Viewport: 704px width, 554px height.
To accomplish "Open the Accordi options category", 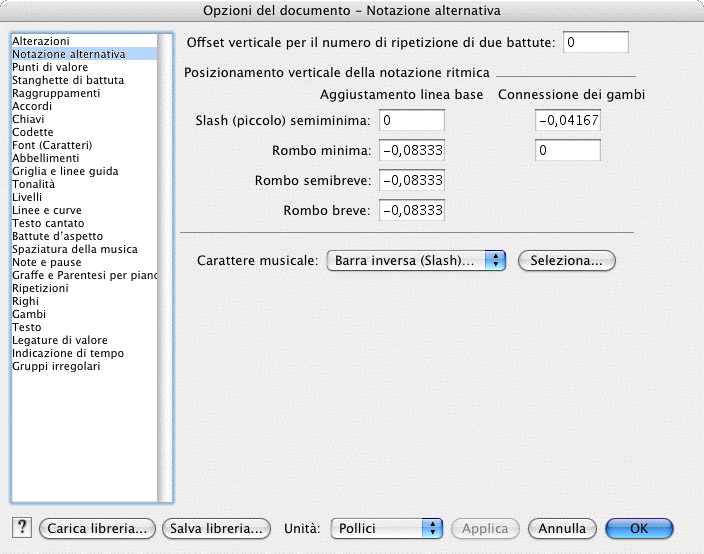I will [x=33, y=106].
